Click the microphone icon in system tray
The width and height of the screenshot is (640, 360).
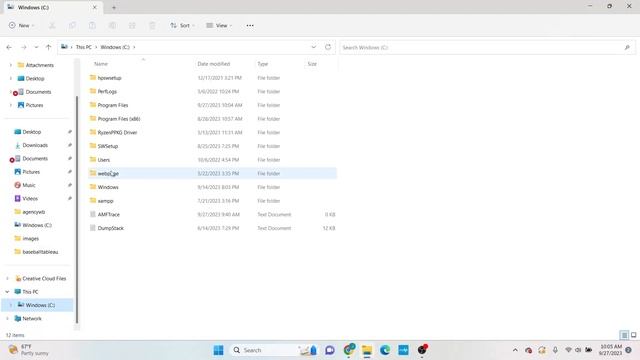[555, 350]
